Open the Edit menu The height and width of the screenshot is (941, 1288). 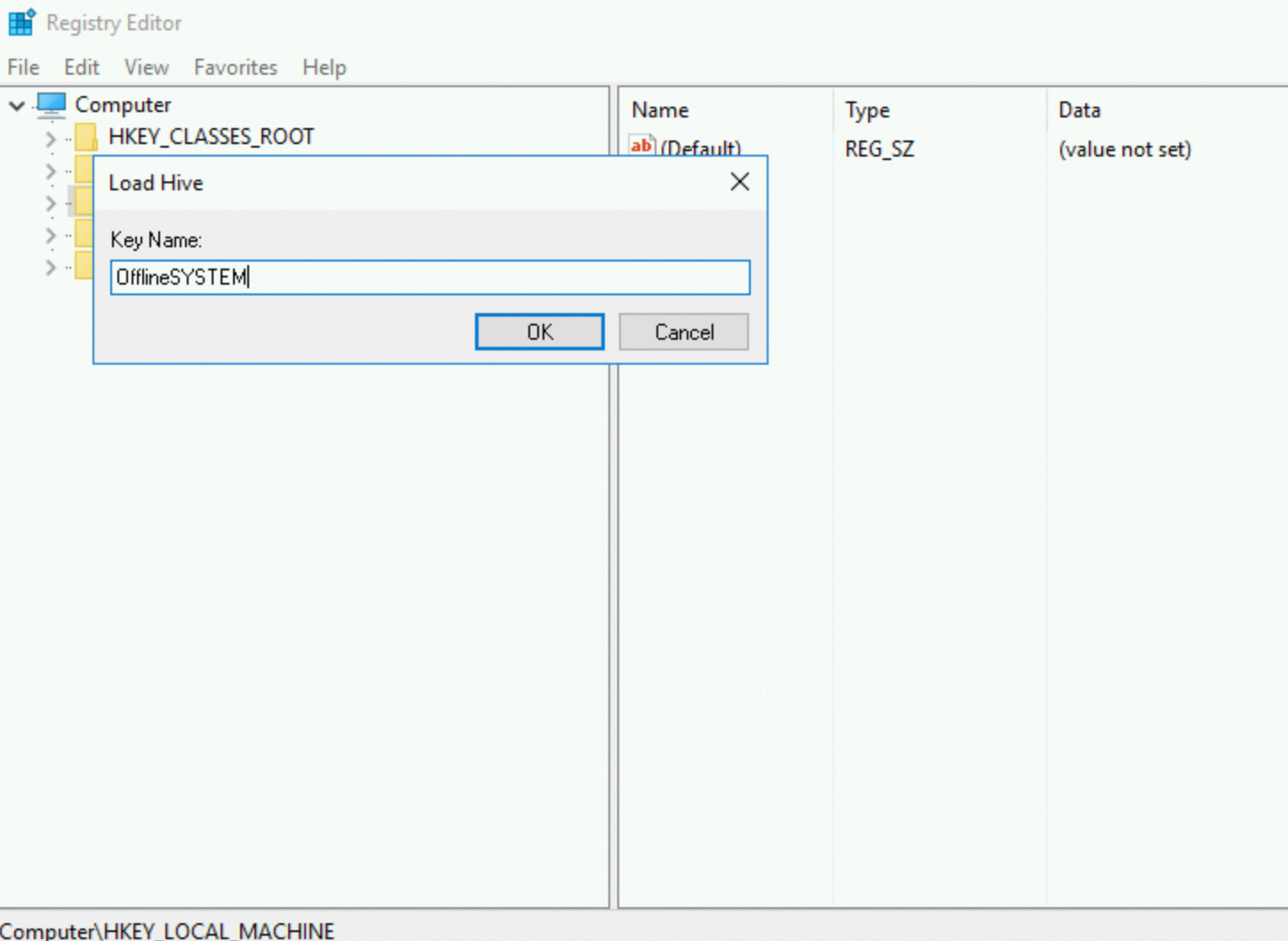pyautogui.click(x=82, y=68)
